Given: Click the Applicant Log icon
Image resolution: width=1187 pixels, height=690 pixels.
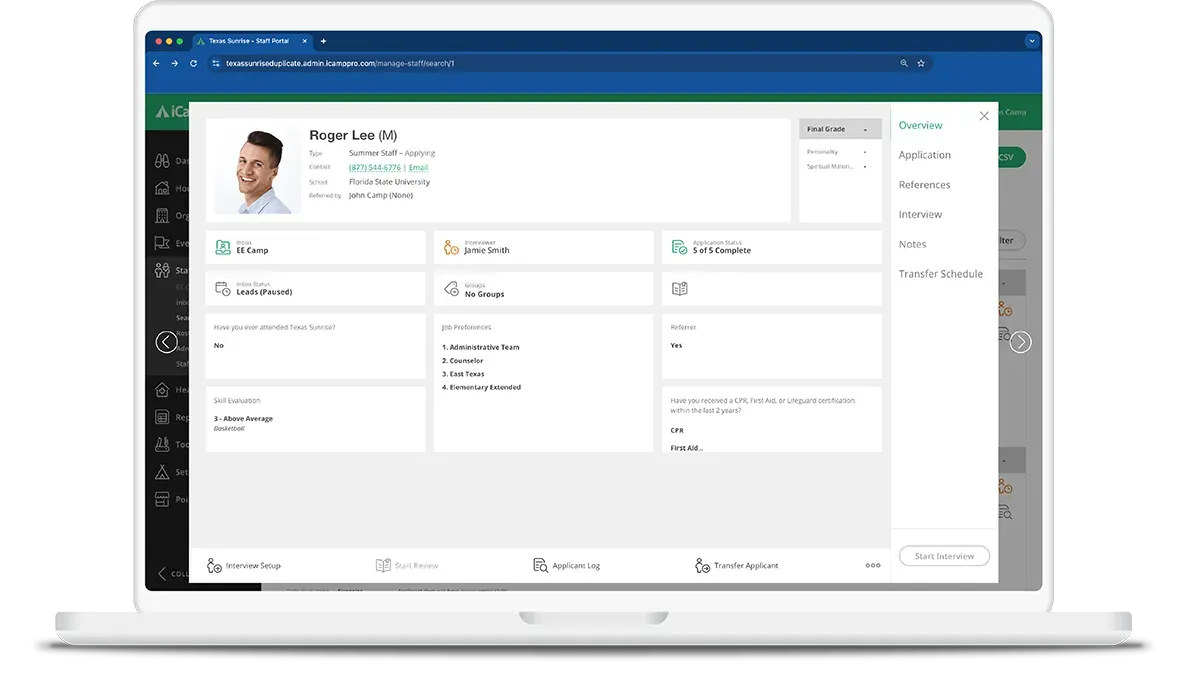Looking at the screenshot, I should 541,566.
